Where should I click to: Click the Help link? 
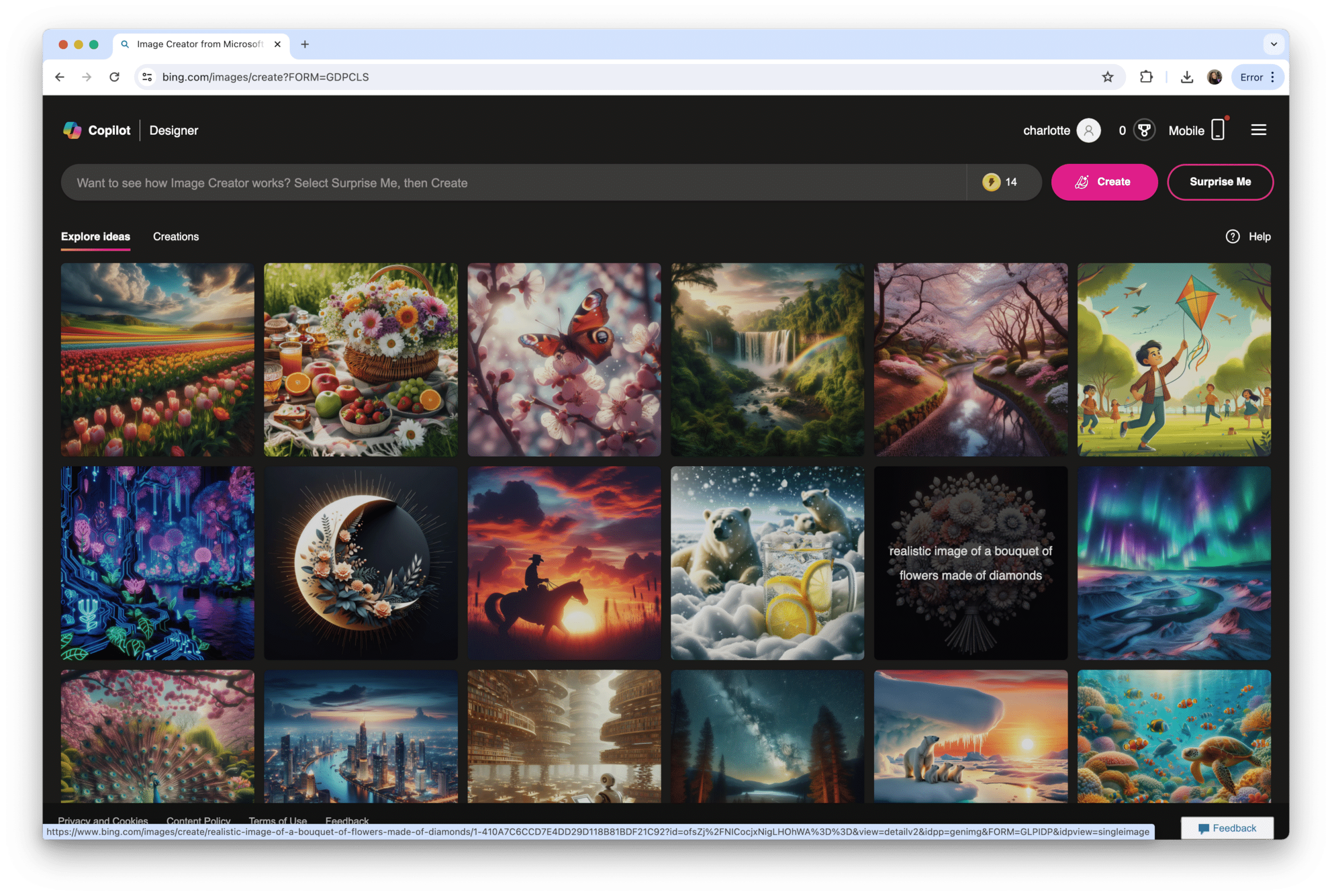coord(1260,237)
